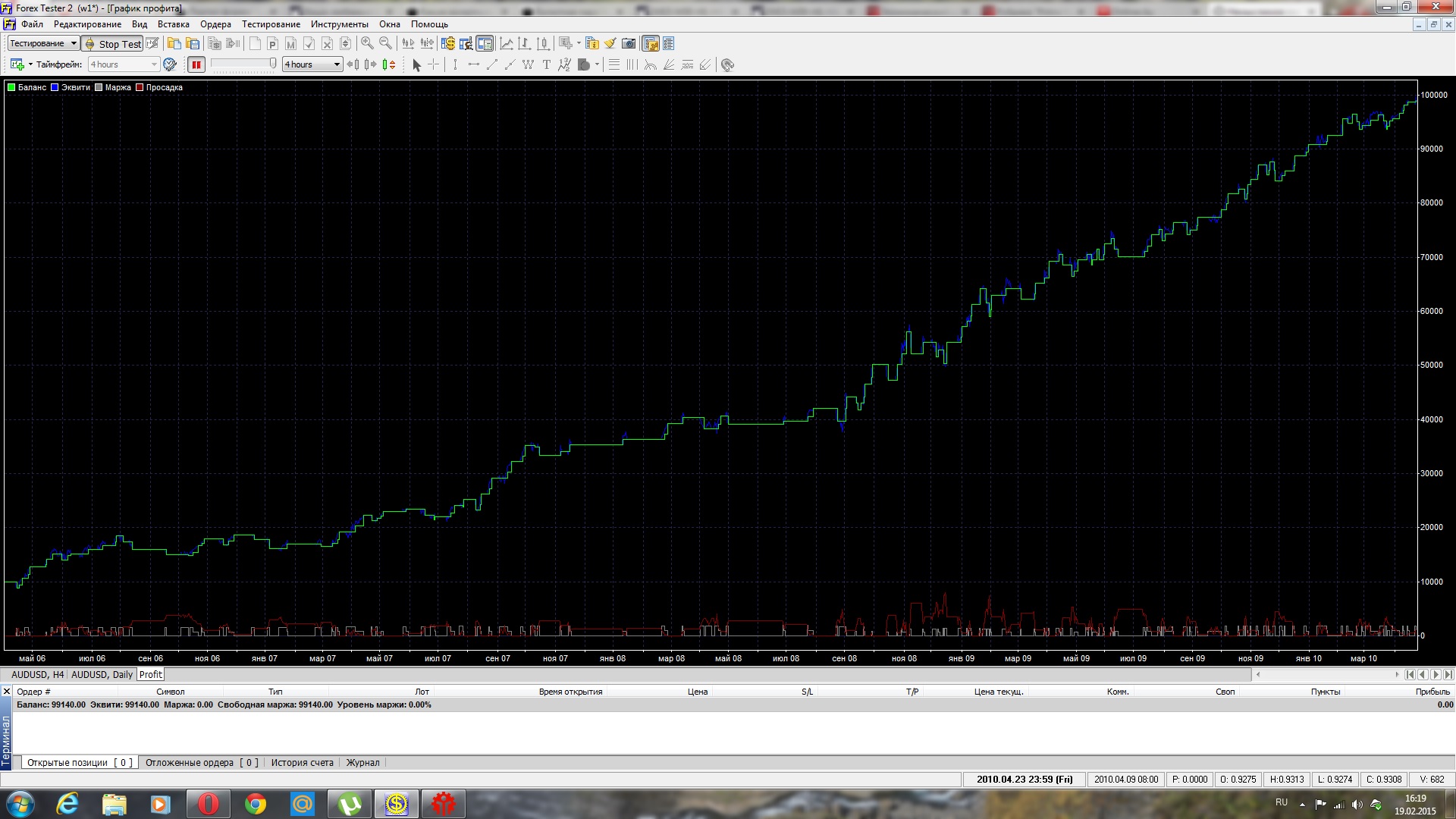This screenshot has height=819, width=1456.
Task: Click the chart tabs scroll-to-last arrow
Action: pos(1448,674)
